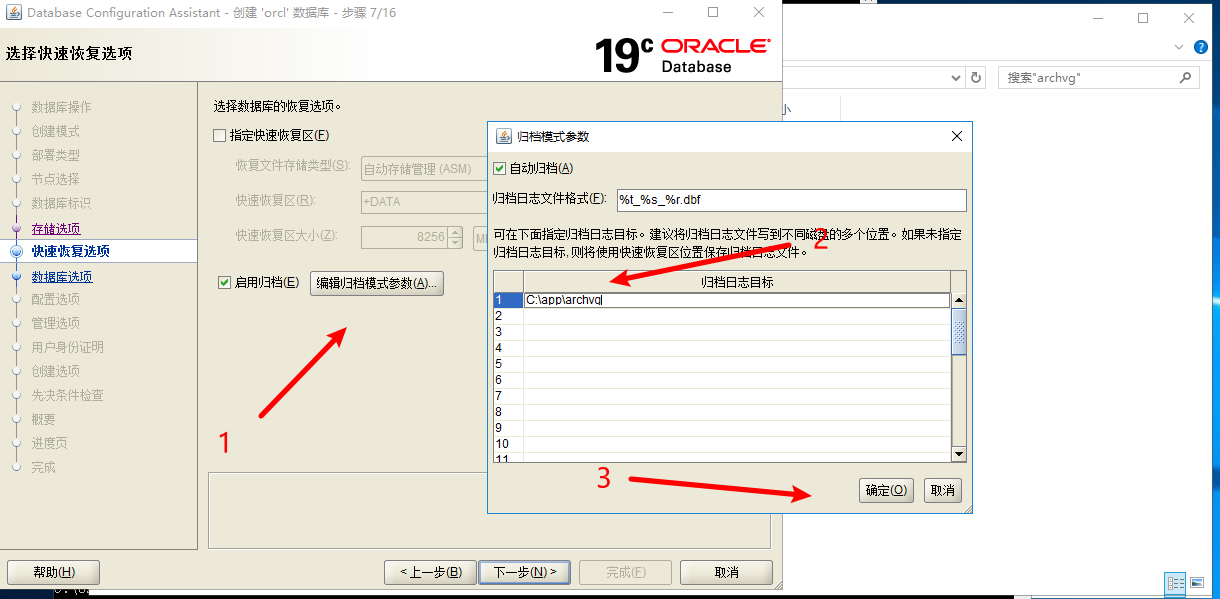Switch Explorer to large icons view
Viewport: 1220px width, 599px height.
(x=1196, y=582)
